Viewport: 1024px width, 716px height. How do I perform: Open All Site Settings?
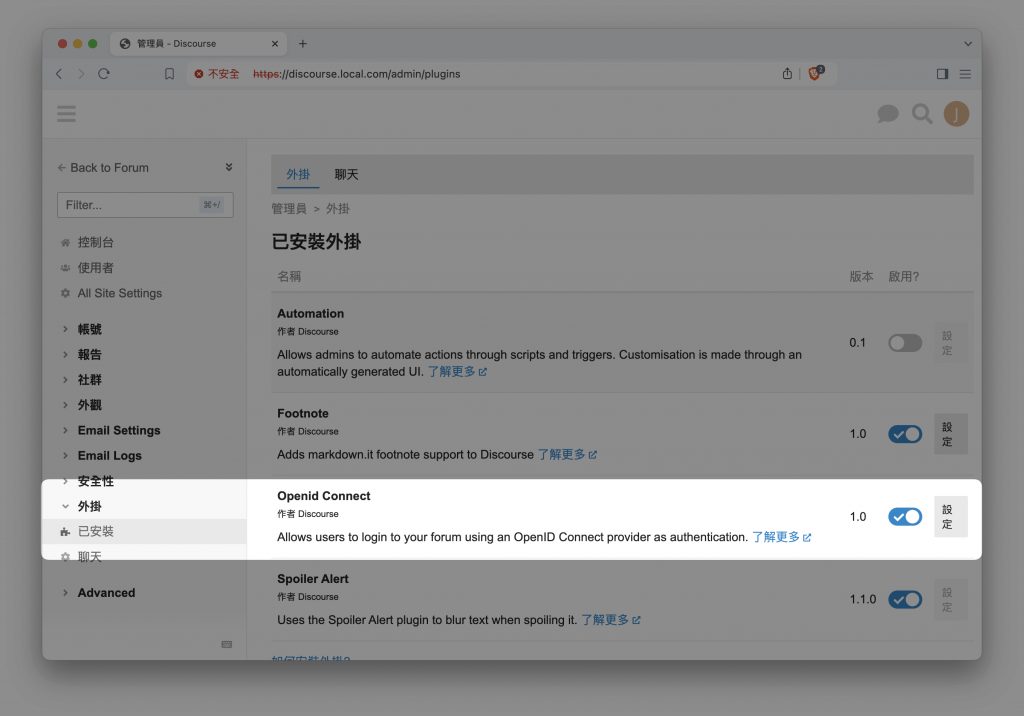pyautogui.click(x=120, y=293)
